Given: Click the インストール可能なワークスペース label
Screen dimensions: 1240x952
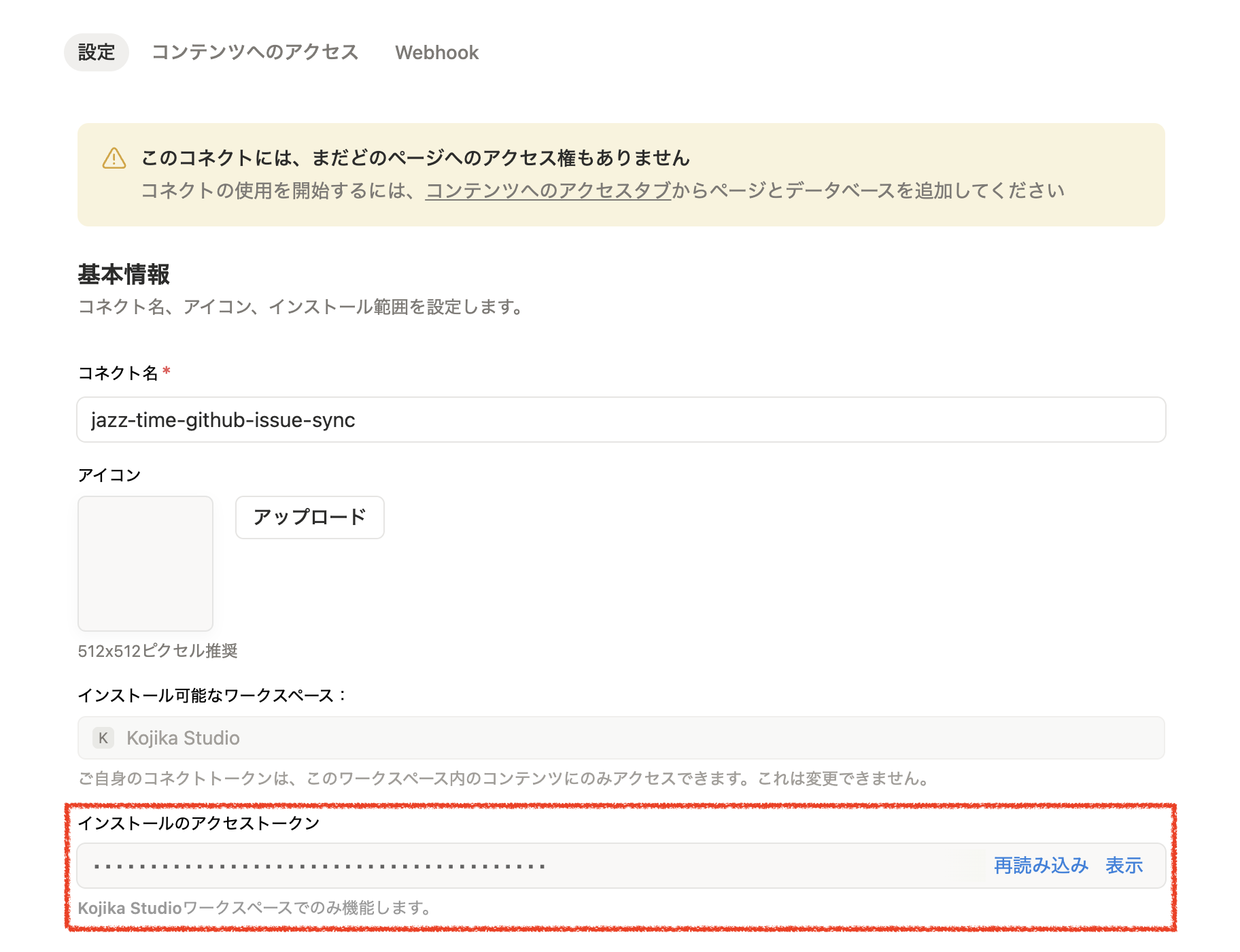Looking at the screenshot, I should tap(213, 696).
